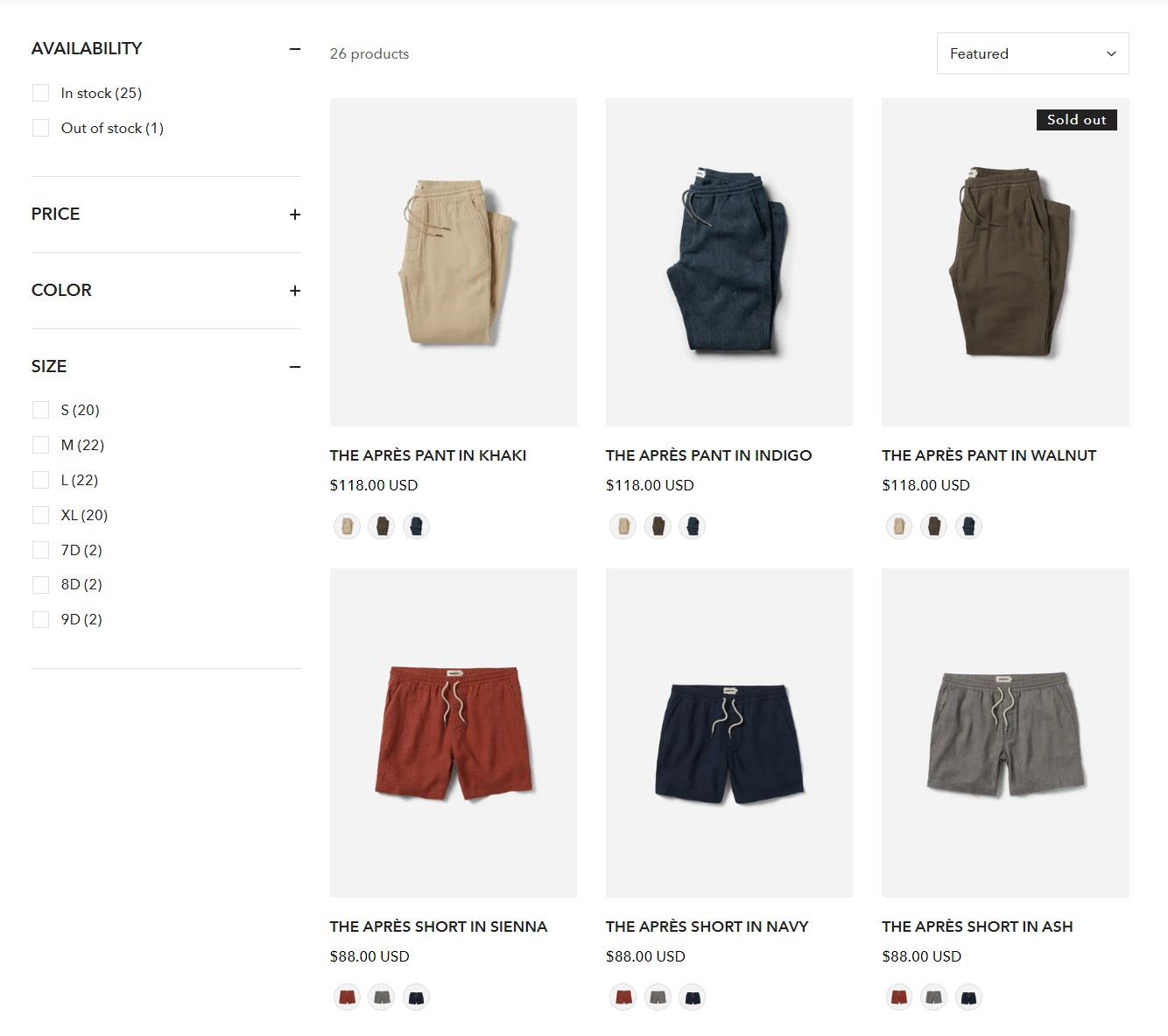
Task: Check the size XL filter
Action: click(x=40, y=514)
